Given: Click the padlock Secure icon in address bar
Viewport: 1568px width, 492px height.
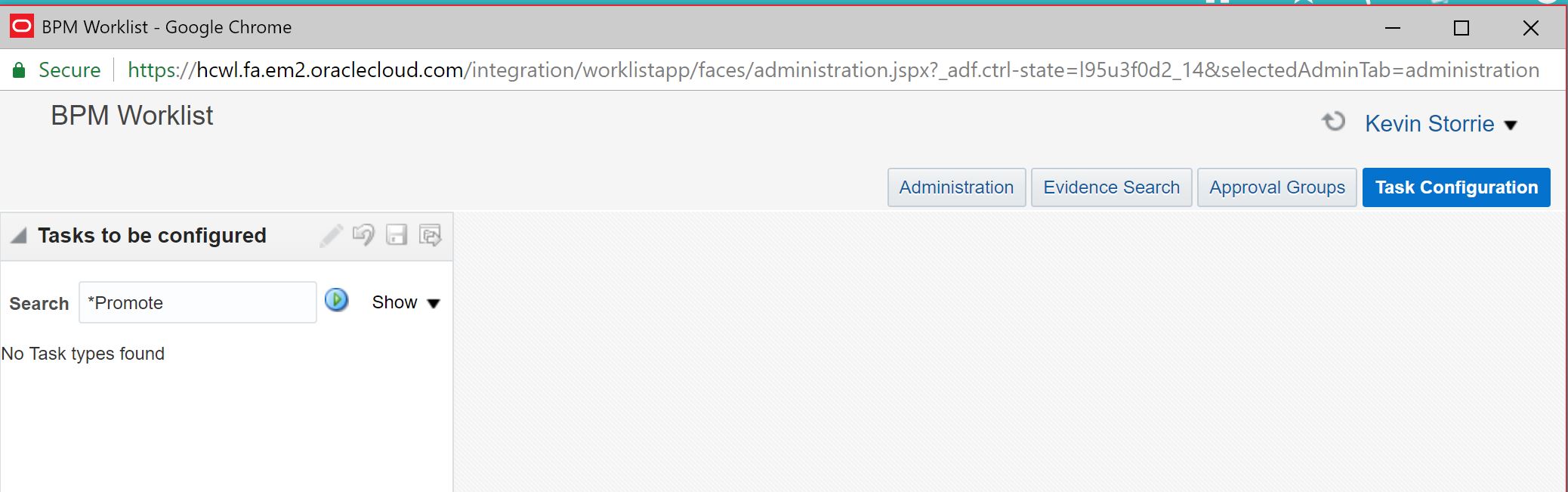Looking at the screenshot, I should 19,70.
